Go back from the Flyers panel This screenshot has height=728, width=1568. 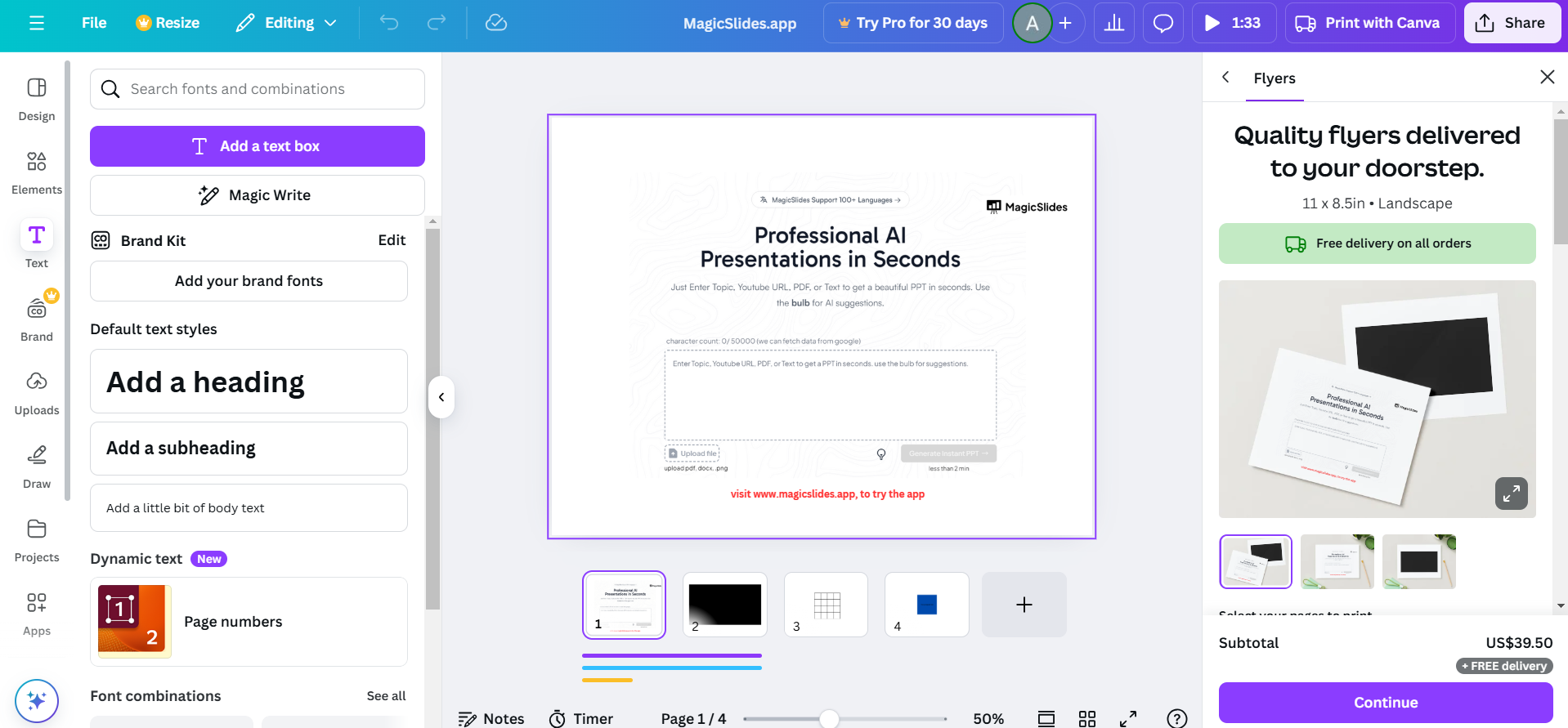pyautogui.click(x=1225, y=77)
